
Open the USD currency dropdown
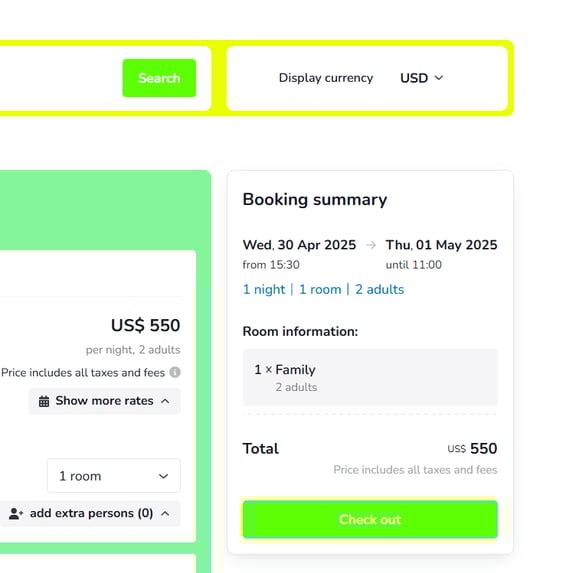(x=422, y=78)
